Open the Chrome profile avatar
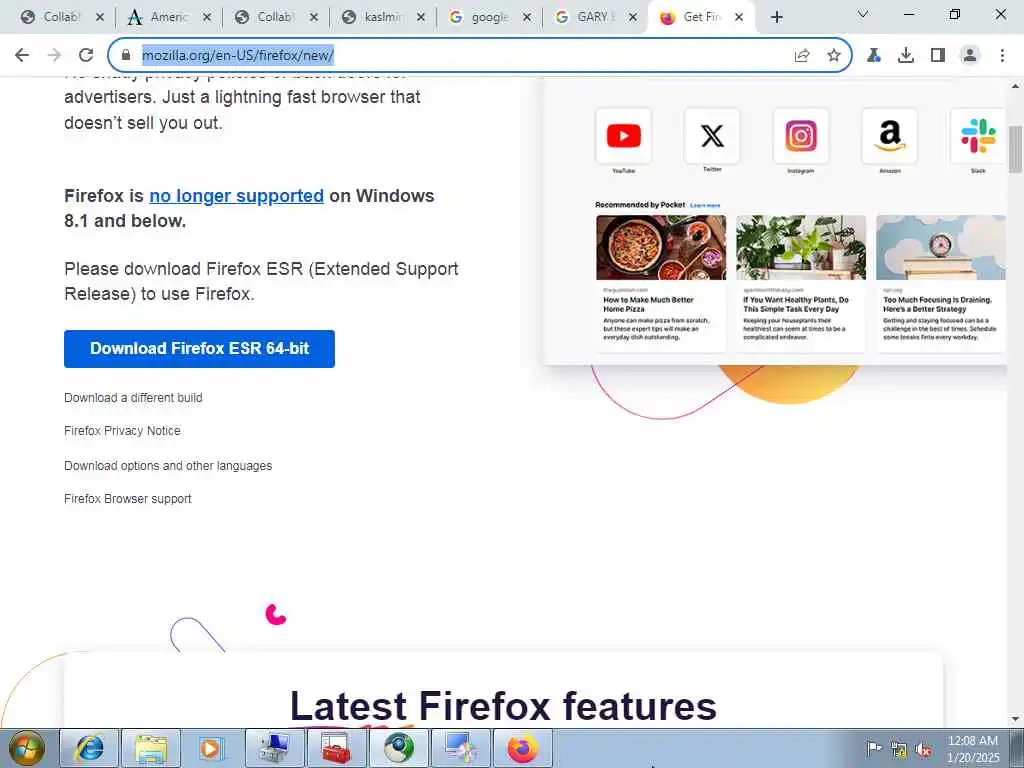 tap(970, 55)
